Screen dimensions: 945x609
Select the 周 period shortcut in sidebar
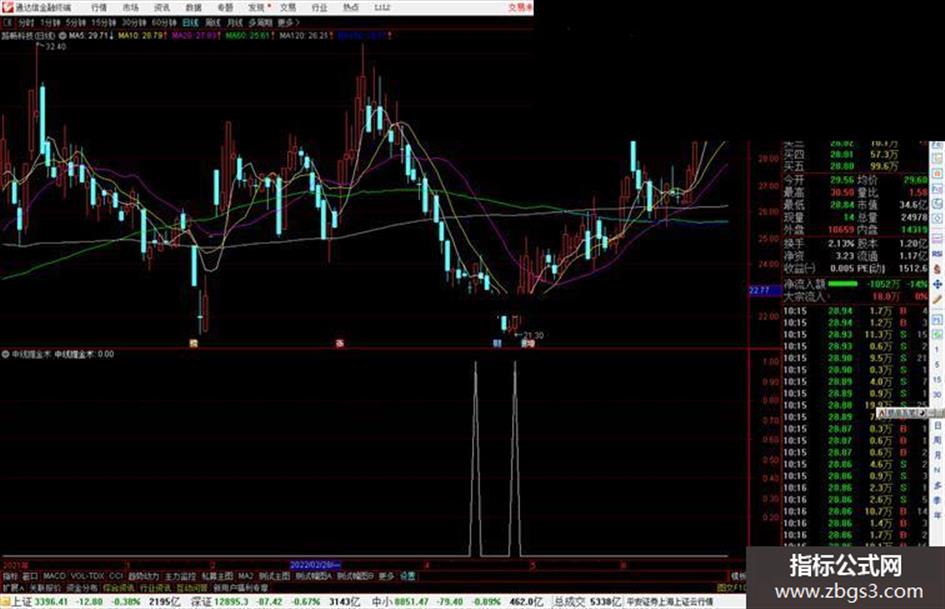click(x=937, y=441)
